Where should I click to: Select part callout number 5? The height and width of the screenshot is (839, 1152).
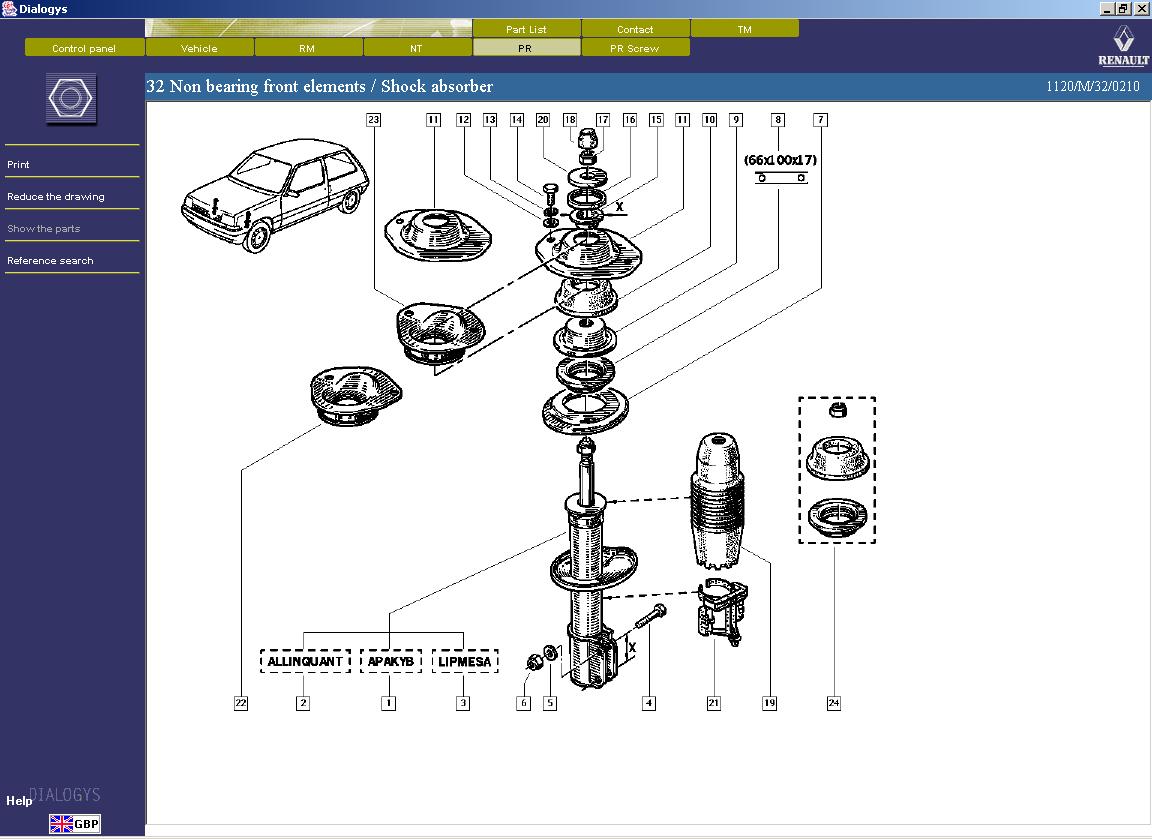tap(550, 703)
